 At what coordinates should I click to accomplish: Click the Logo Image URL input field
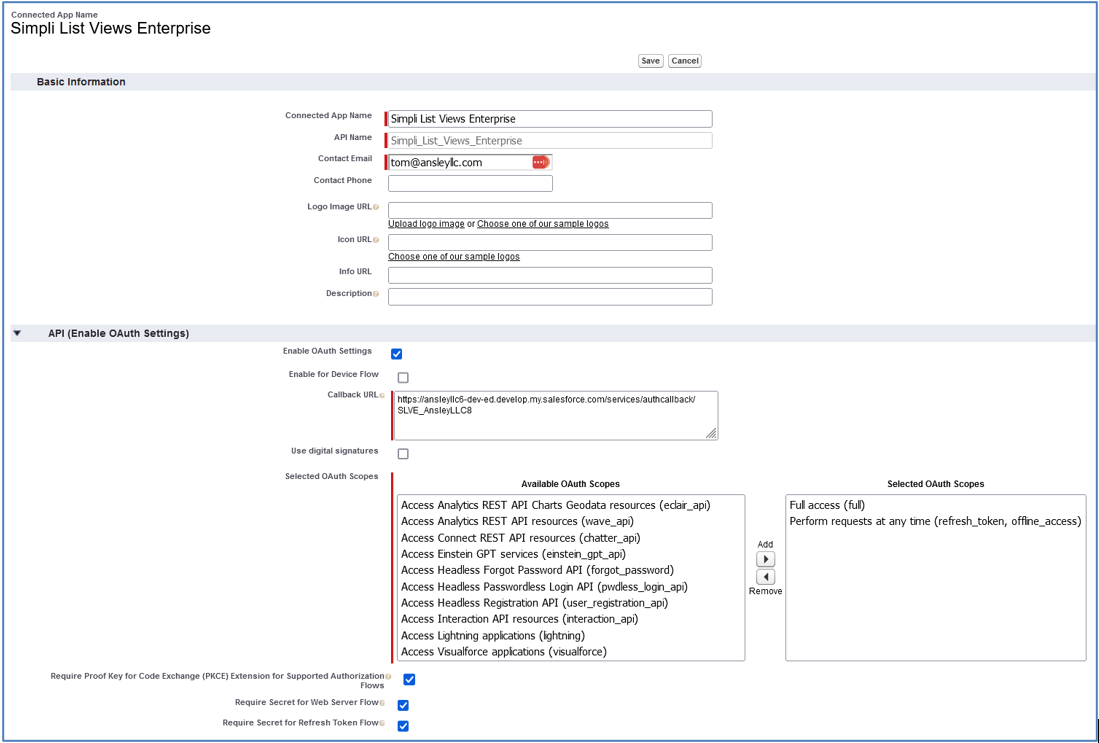[550, 210]
